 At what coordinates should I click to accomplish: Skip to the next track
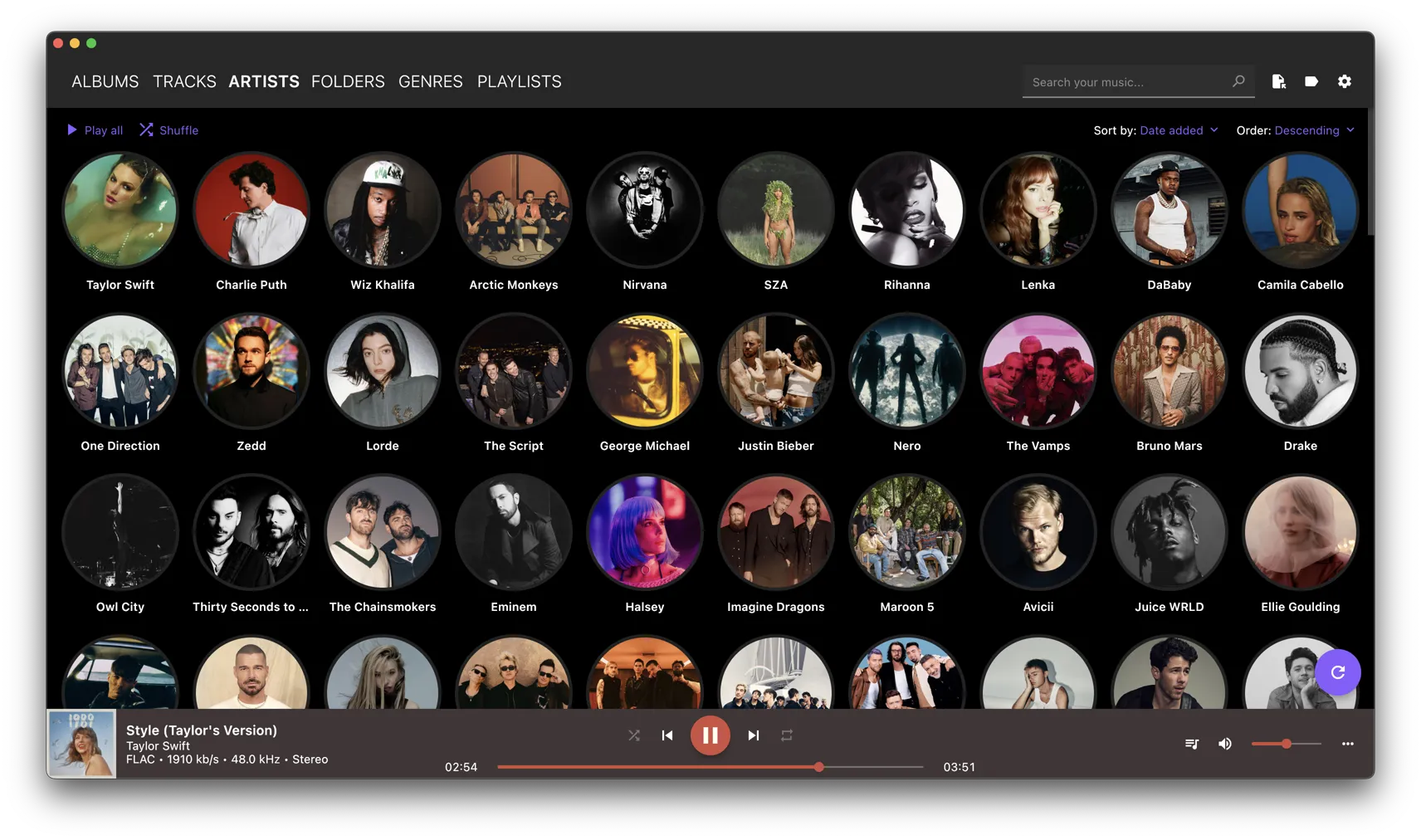[x=753, y=735]
